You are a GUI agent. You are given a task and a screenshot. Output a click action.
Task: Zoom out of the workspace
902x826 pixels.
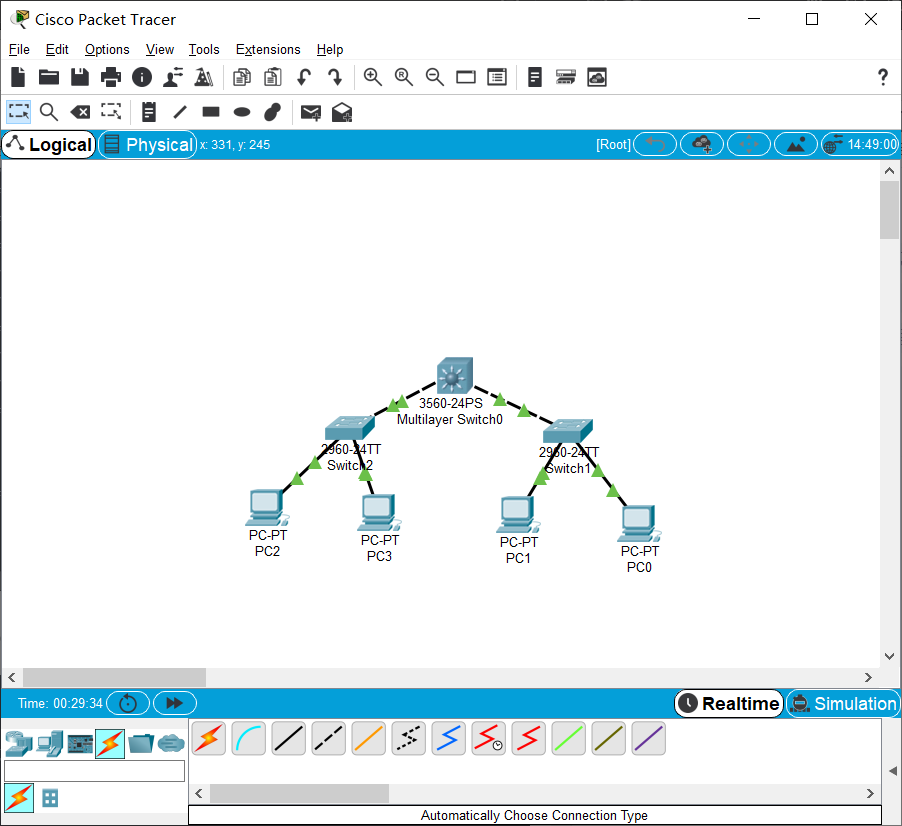click(x=435, y=77)
